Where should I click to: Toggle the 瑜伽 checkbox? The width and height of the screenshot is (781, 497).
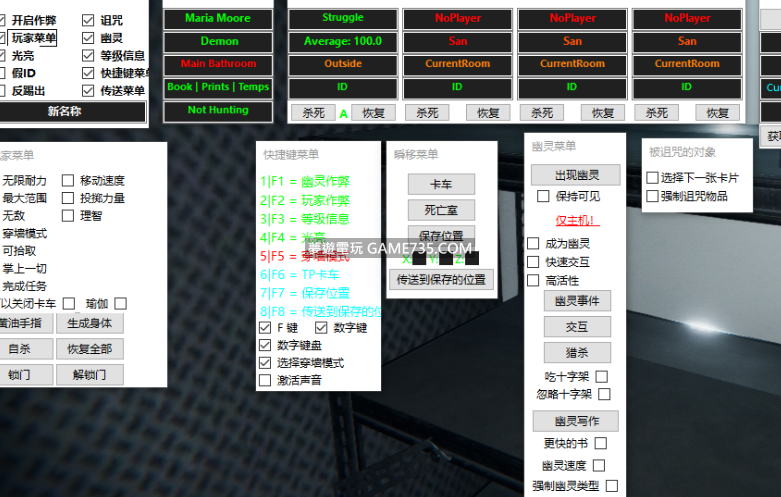121,303
